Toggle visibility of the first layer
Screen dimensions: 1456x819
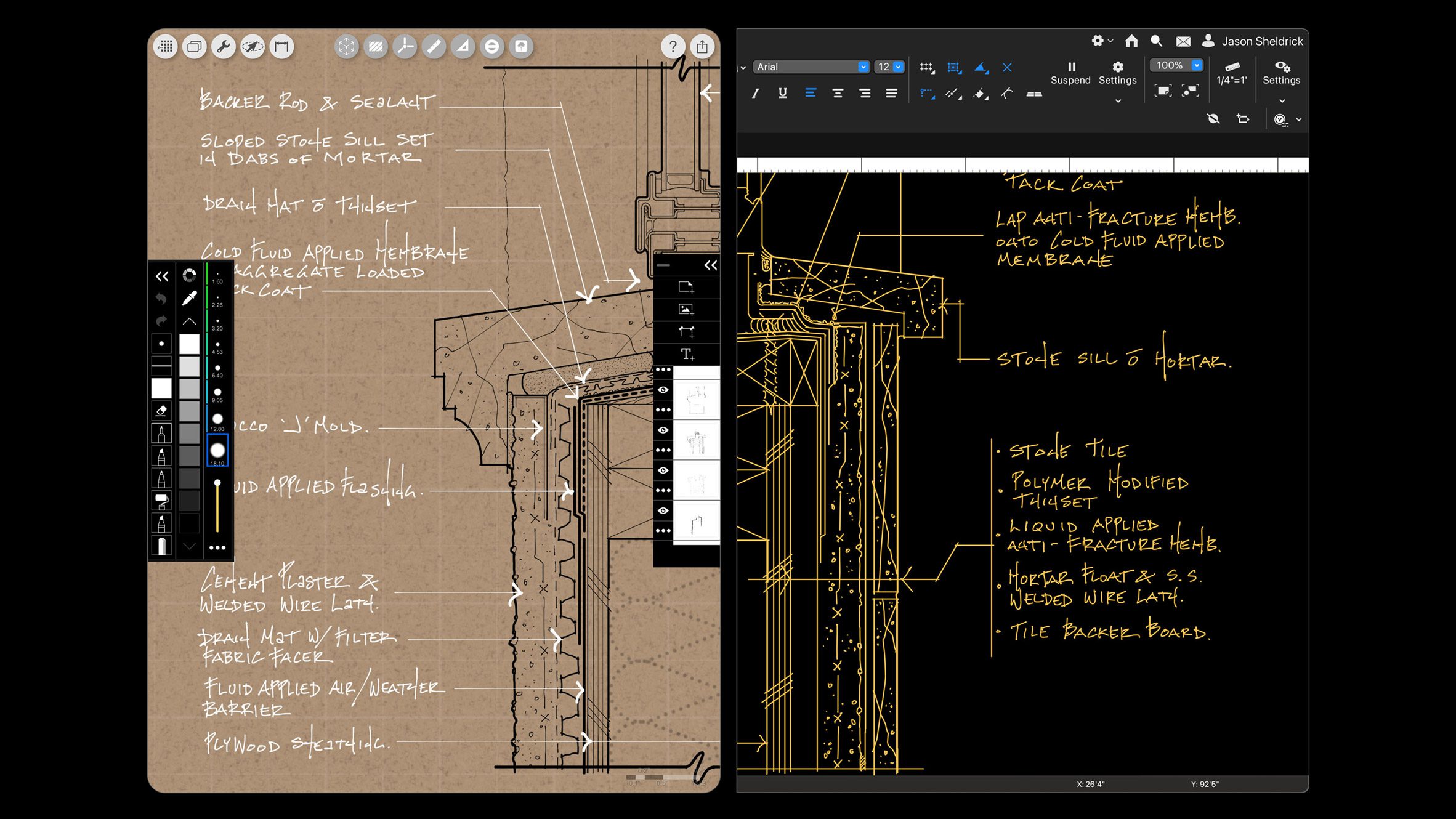tap(663, 390)
